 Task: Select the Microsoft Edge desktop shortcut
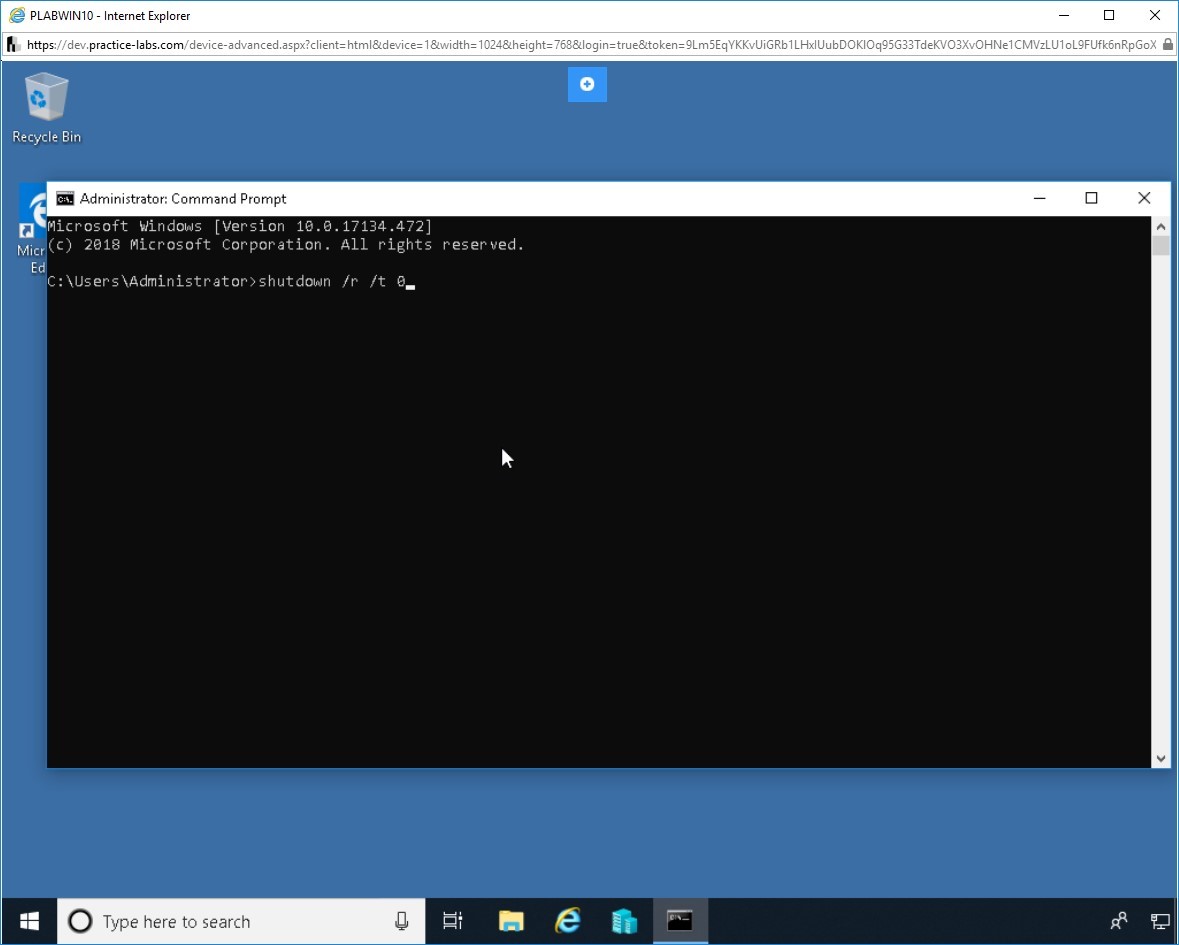tap(32, 229)
